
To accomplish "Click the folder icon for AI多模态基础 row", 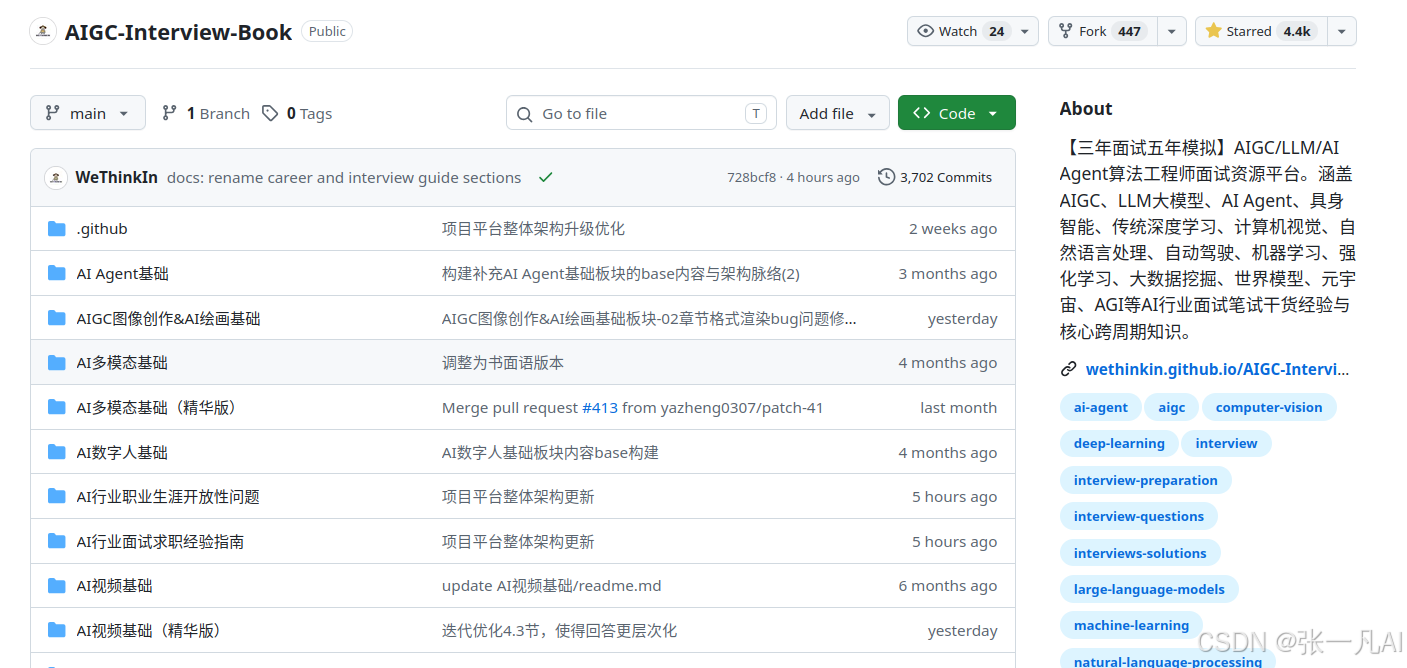I will (57, 362).
